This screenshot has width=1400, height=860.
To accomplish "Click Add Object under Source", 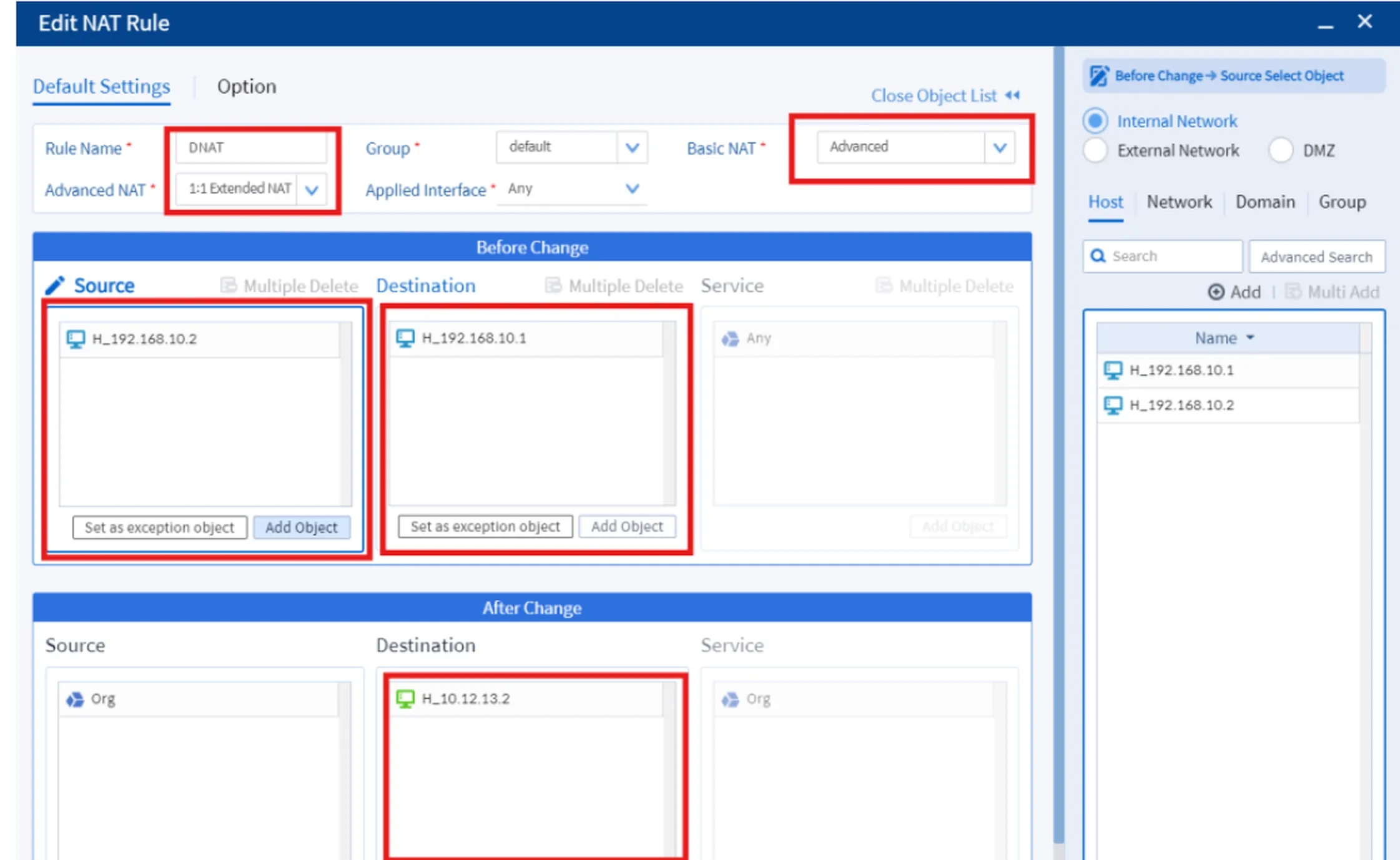I will 301,527.
